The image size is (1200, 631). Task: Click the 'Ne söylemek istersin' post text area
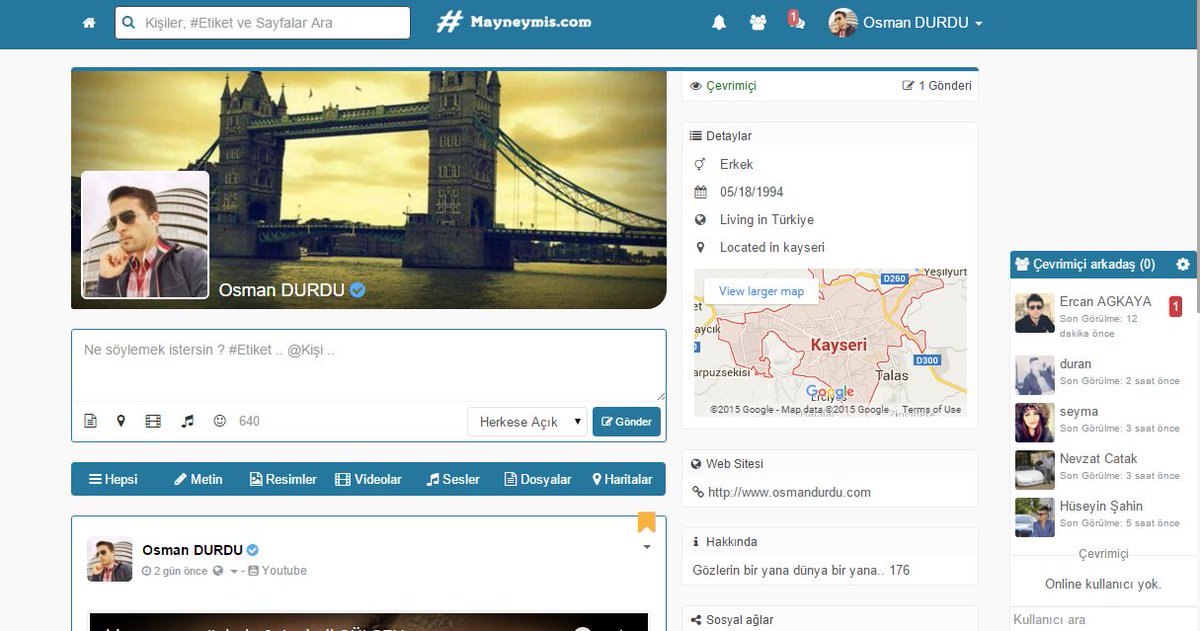[369, 366]
